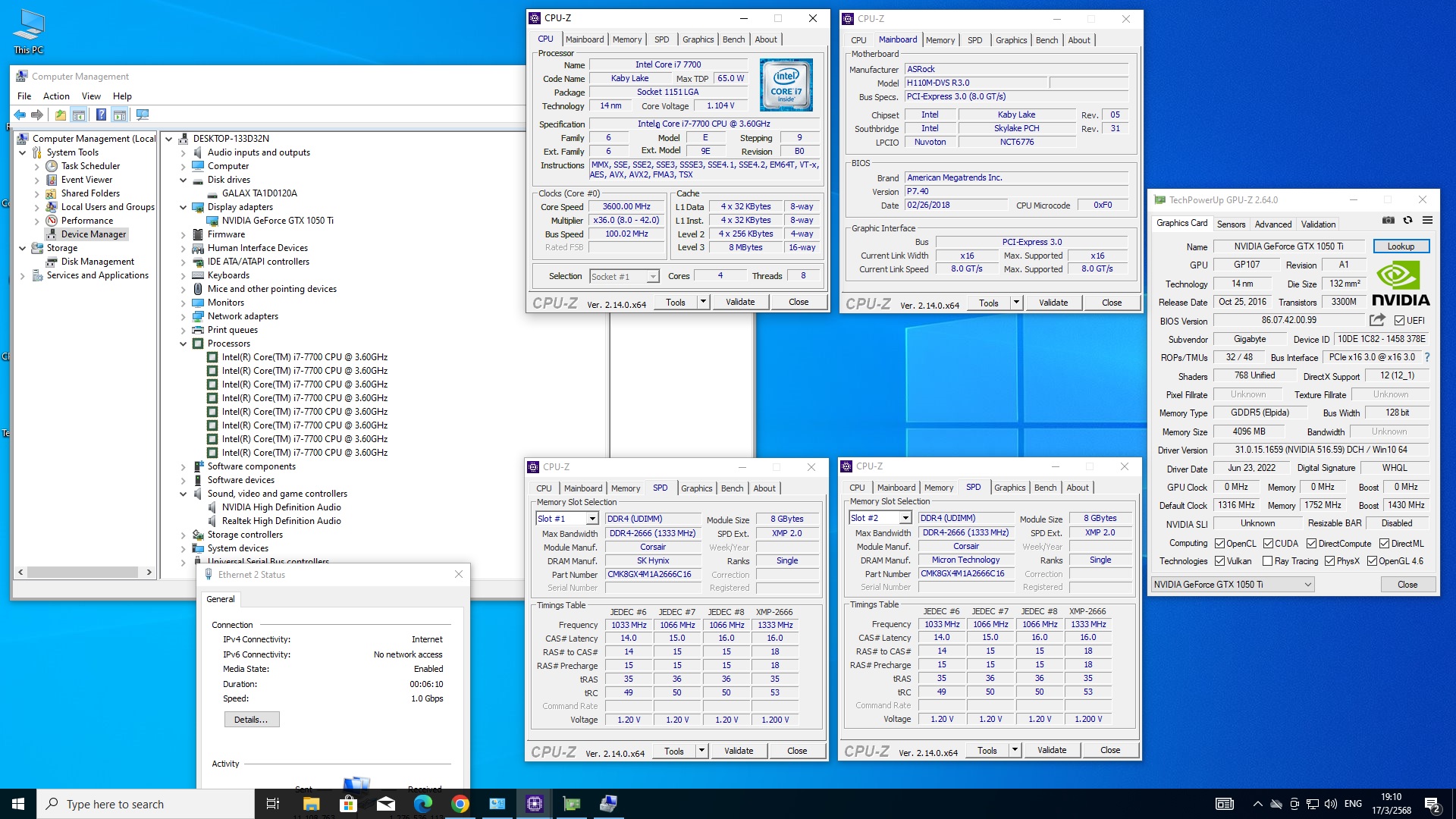Screen dimensions: 1456x819
Task: Open Microsoft Store from the taskbar
Action: click(348, 804)
